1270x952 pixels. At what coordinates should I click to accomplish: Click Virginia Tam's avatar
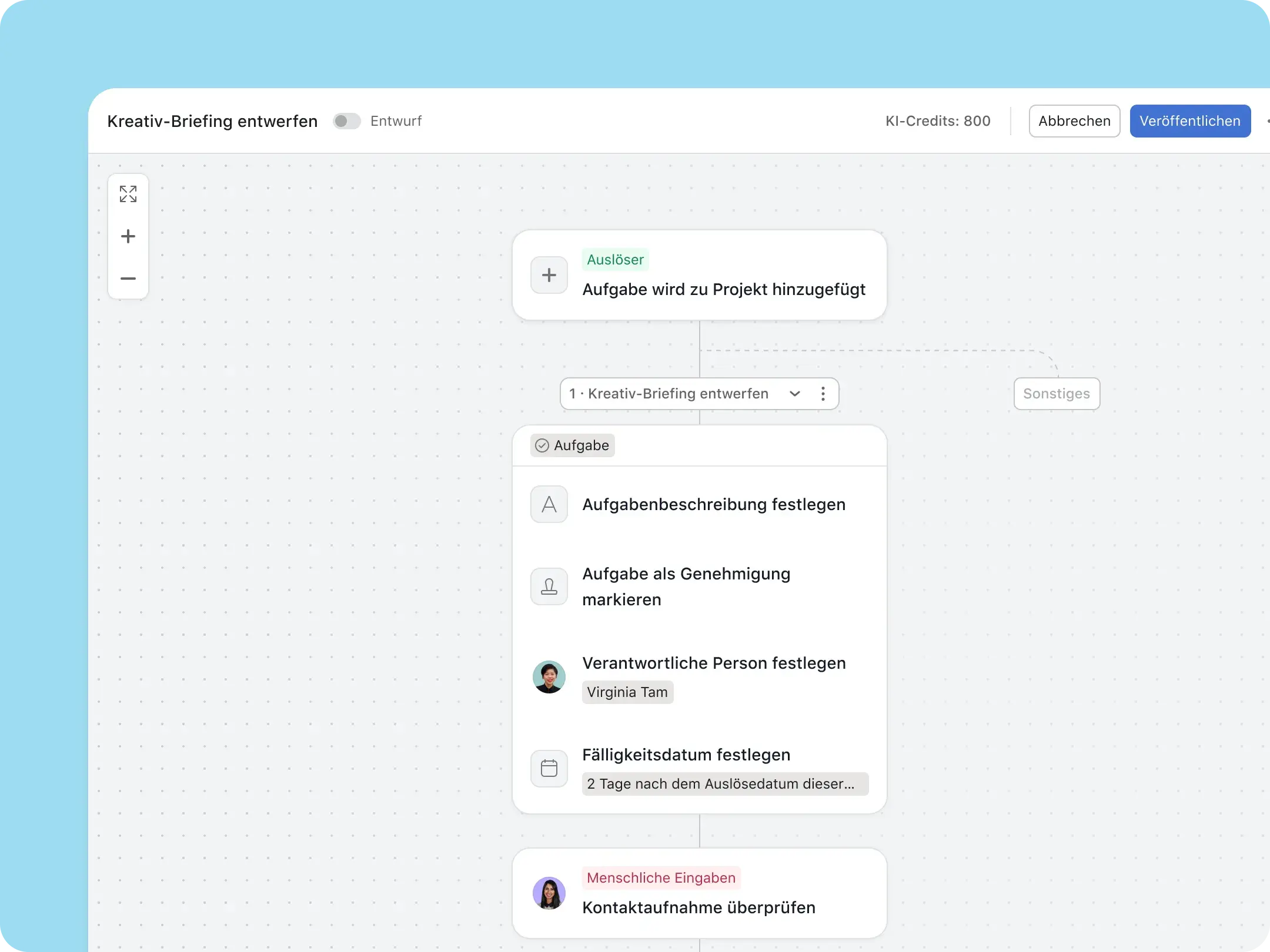(549, 677)
